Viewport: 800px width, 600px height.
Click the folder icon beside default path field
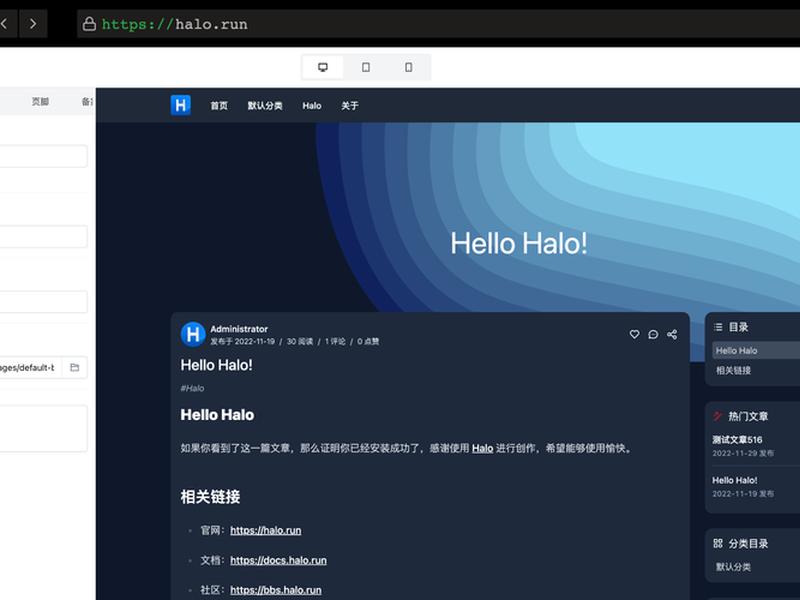coord(74,367)
